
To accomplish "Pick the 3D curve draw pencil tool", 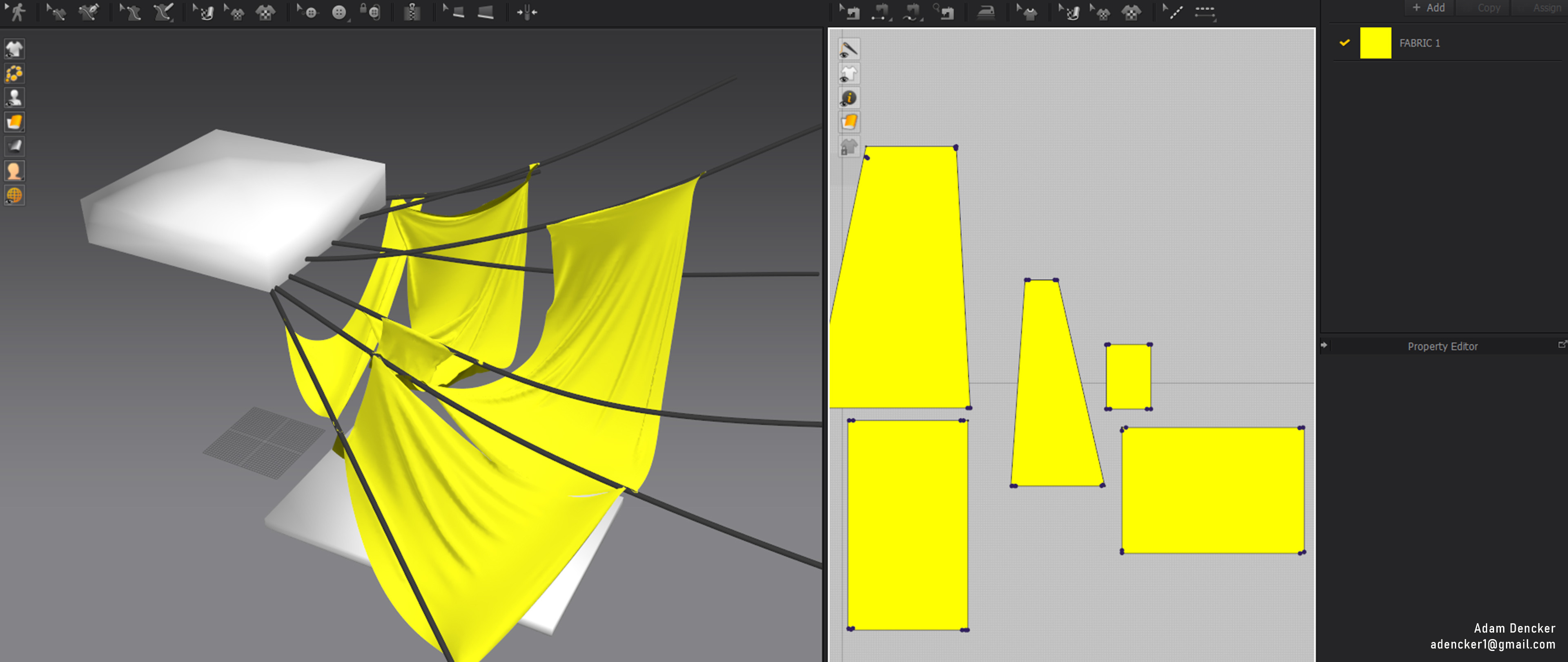I will coord(163,11).
